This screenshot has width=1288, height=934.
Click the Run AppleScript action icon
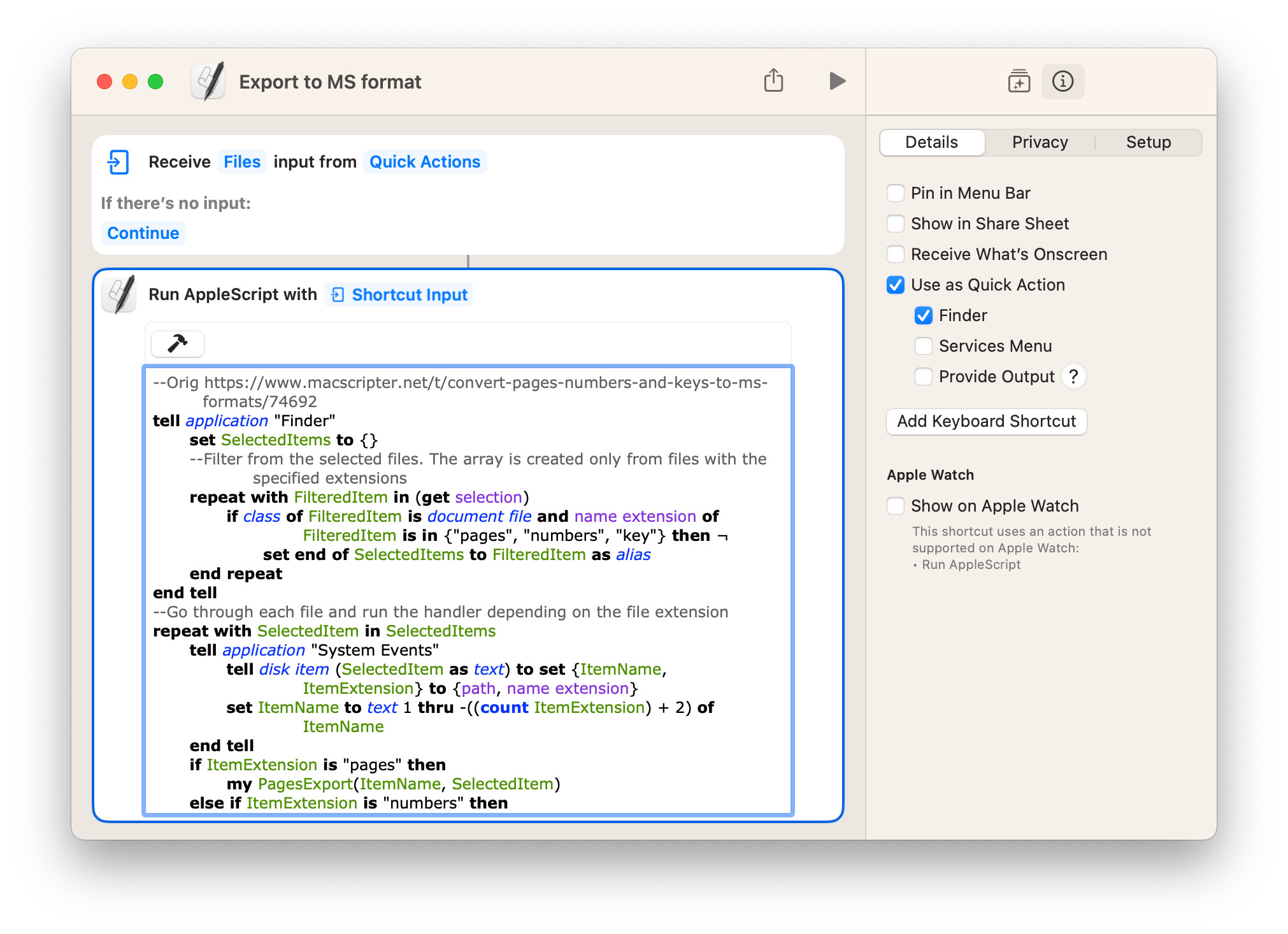(119, 294)
